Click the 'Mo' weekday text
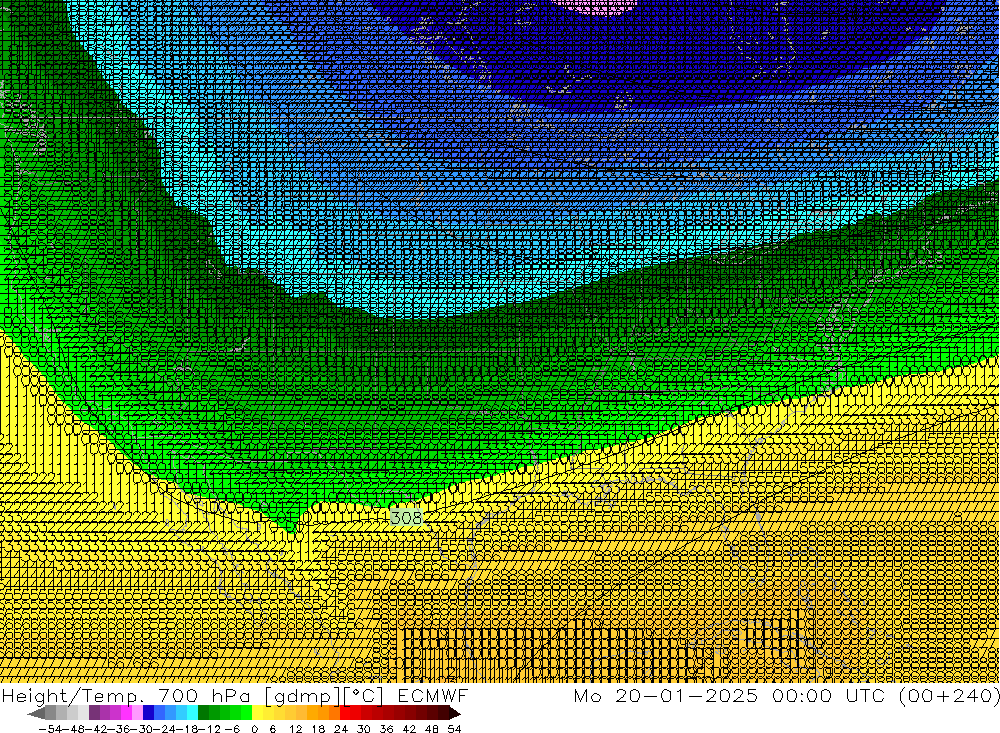 coord(587,695)
